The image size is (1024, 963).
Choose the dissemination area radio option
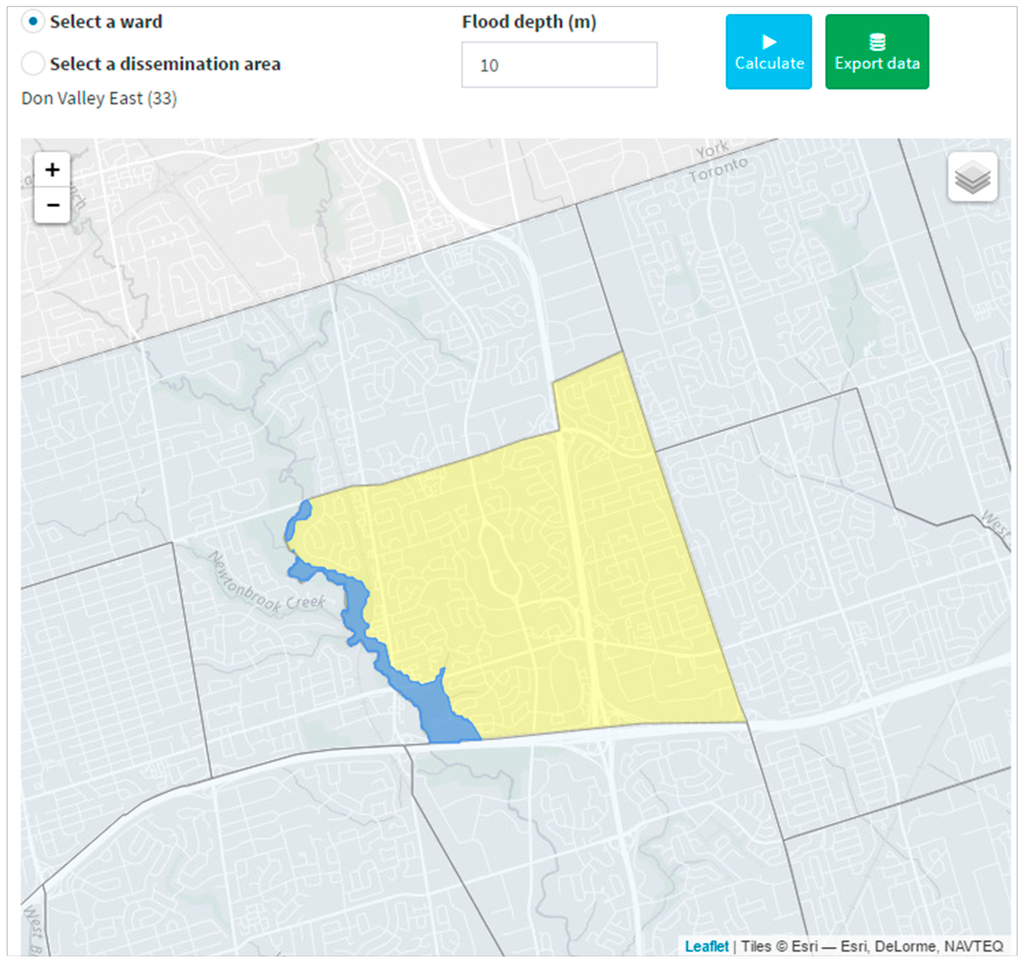click(x=33, y=64)
